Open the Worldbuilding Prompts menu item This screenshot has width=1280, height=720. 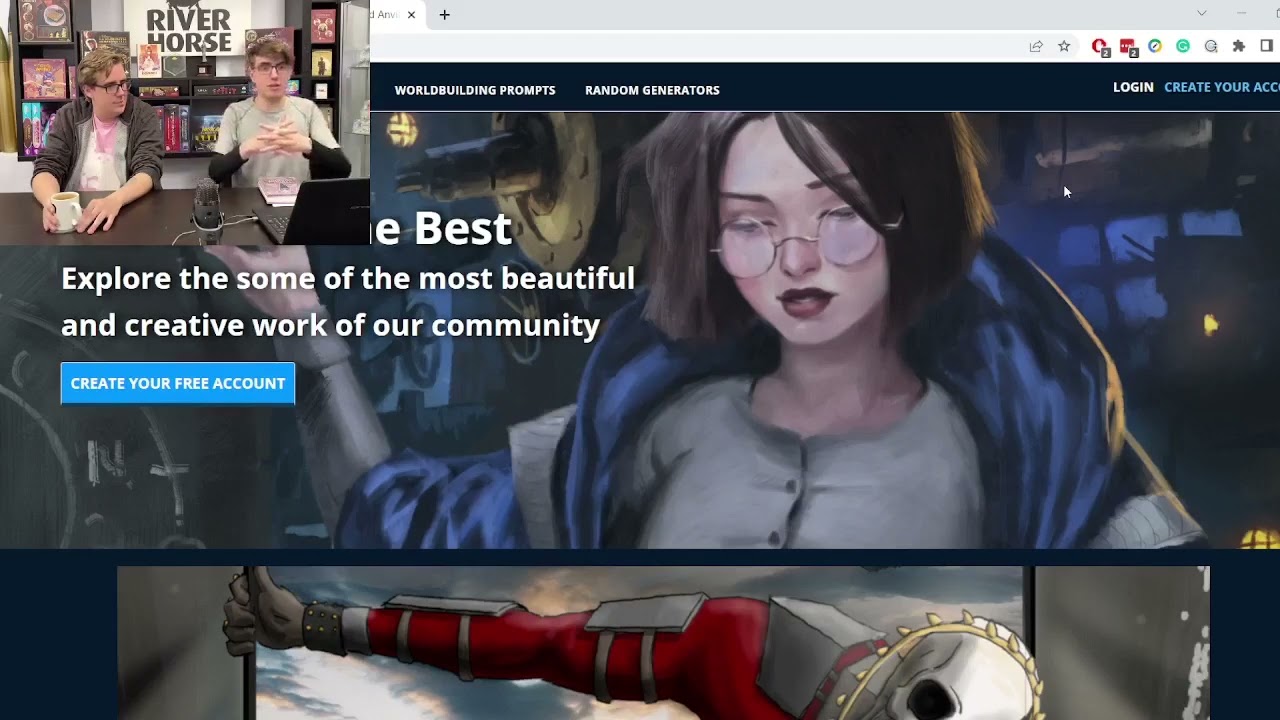pyautogui.click(x=475, y=90)
